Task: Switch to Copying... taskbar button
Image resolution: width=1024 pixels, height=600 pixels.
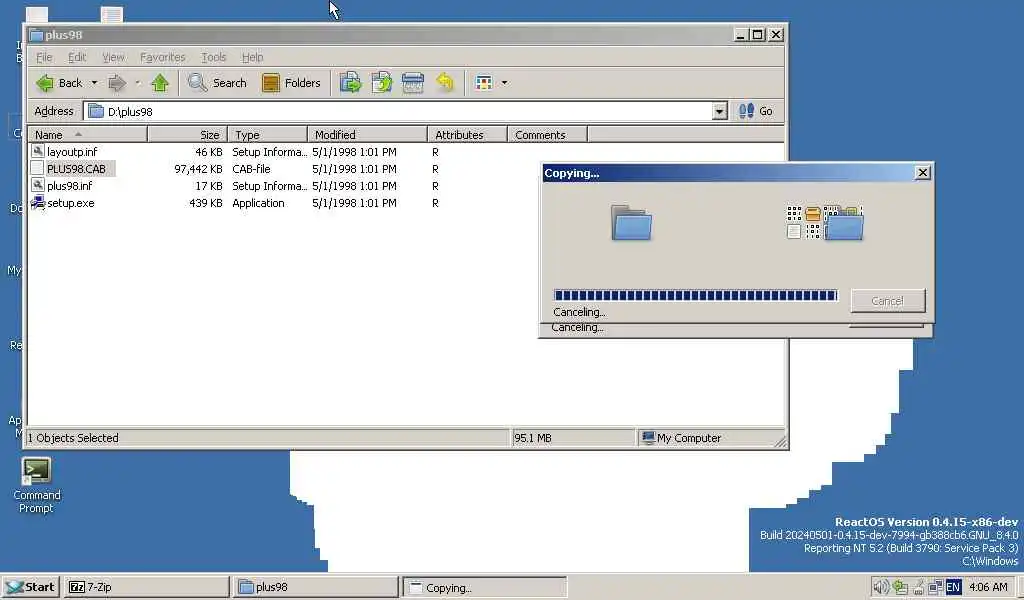Action: [x=485, y=587]
